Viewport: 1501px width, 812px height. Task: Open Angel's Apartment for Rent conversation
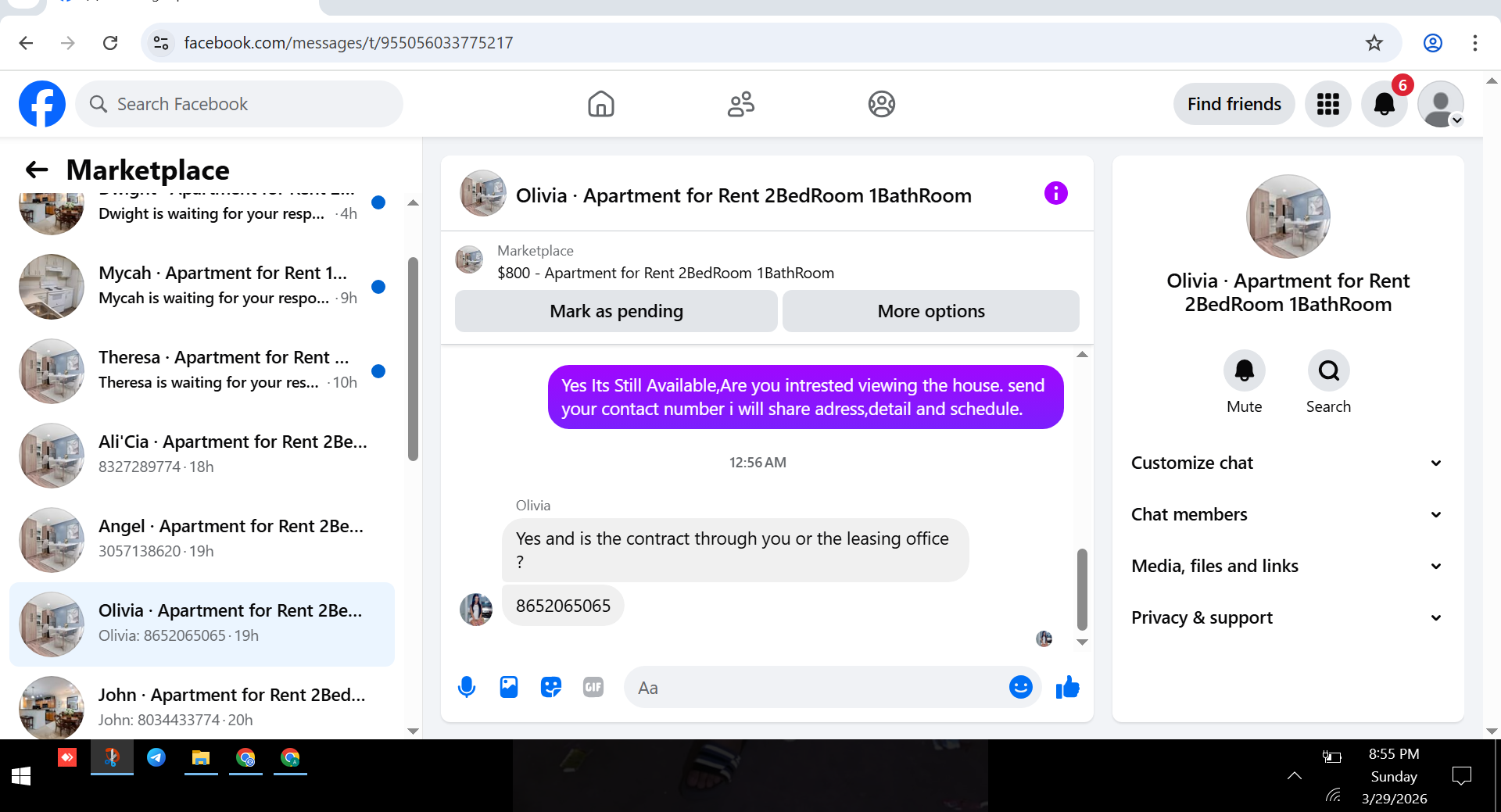202,539
